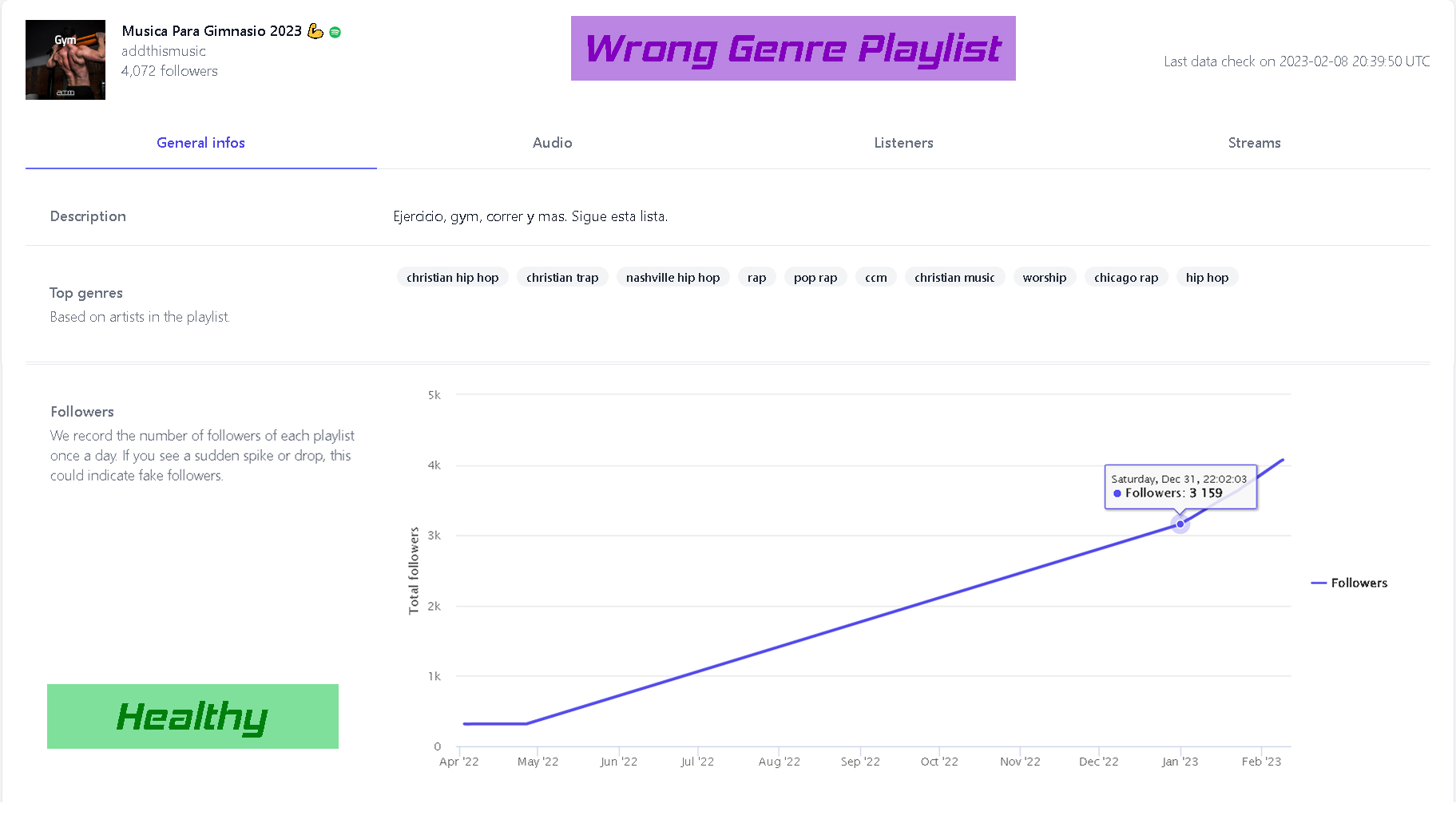Open the Listeners tab

(x=903, y=143)
